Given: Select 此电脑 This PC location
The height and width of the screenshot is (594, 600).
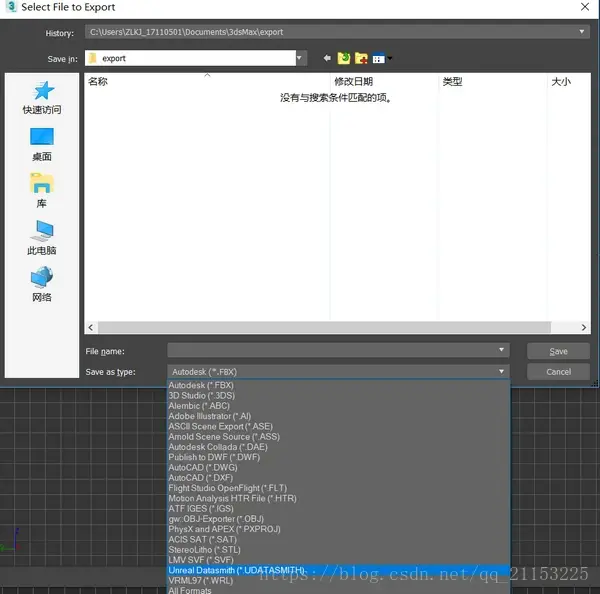Looking at the screenshot, I should pyautogui.click(x=42, y=238).
